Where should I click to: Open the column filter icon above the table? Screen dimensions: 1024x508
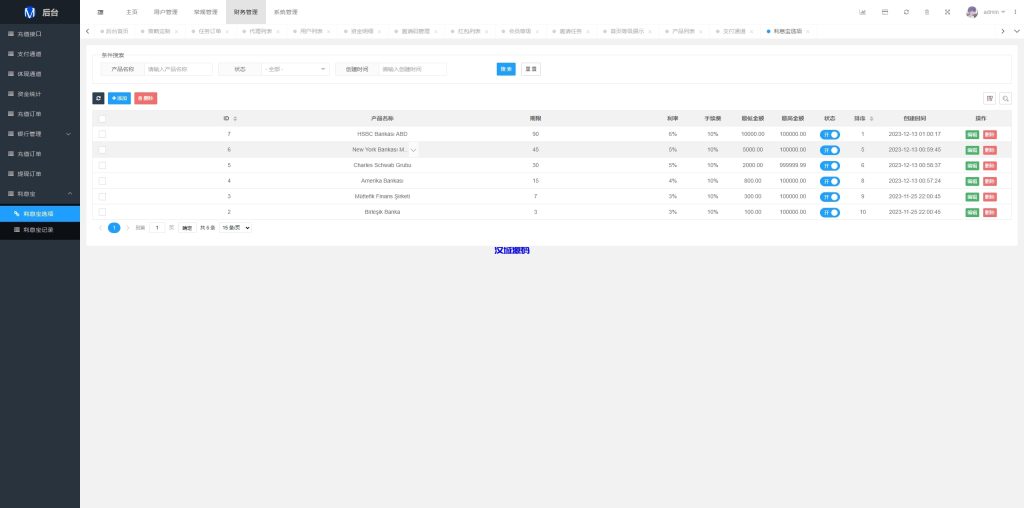990,98
